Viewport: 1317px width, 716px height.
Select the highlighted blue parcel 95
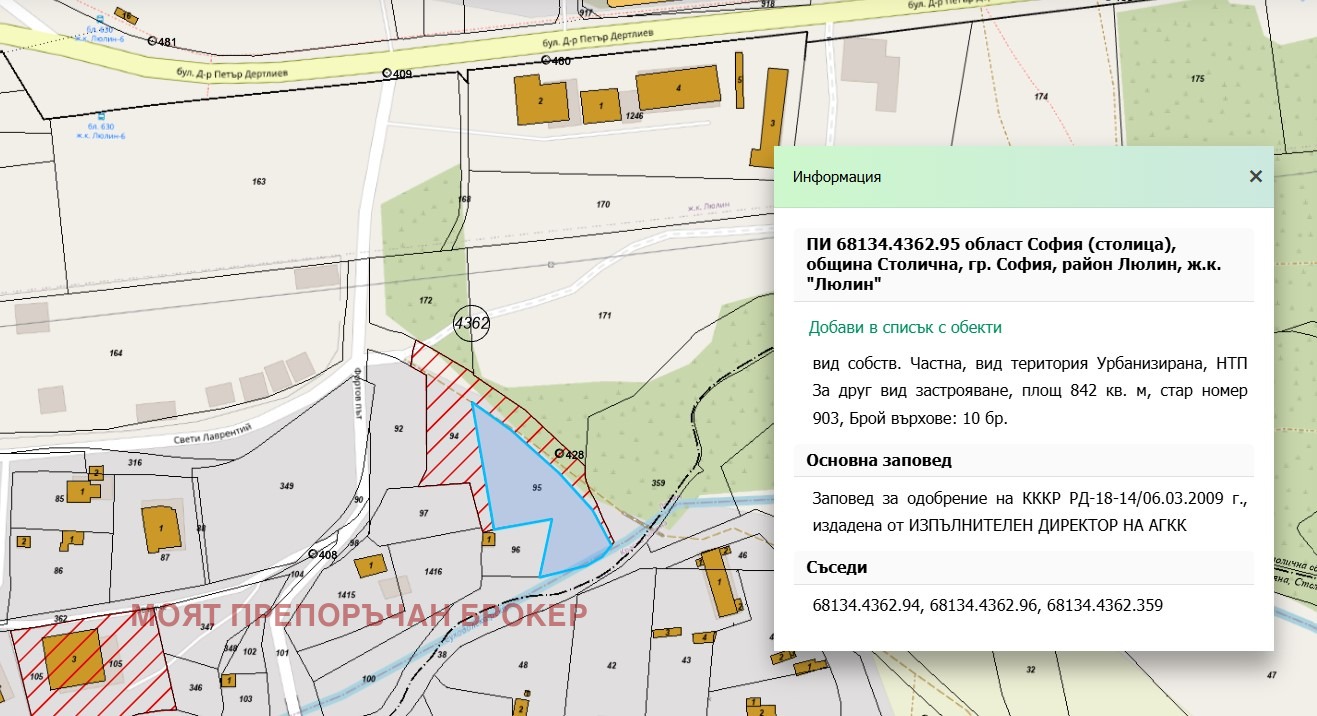(537, 487)
